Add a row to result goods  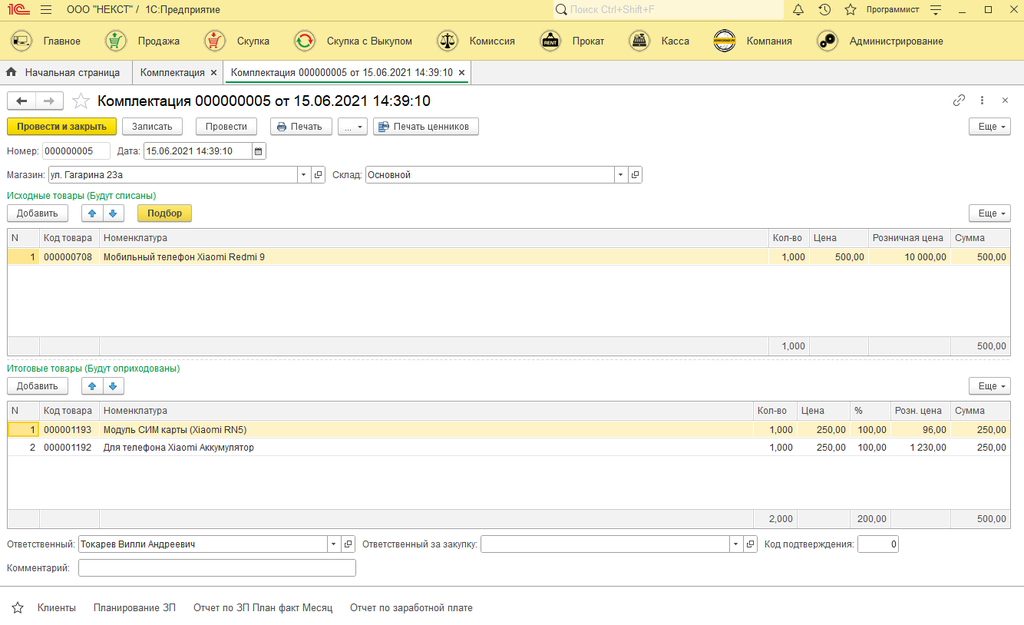[37, 386]
